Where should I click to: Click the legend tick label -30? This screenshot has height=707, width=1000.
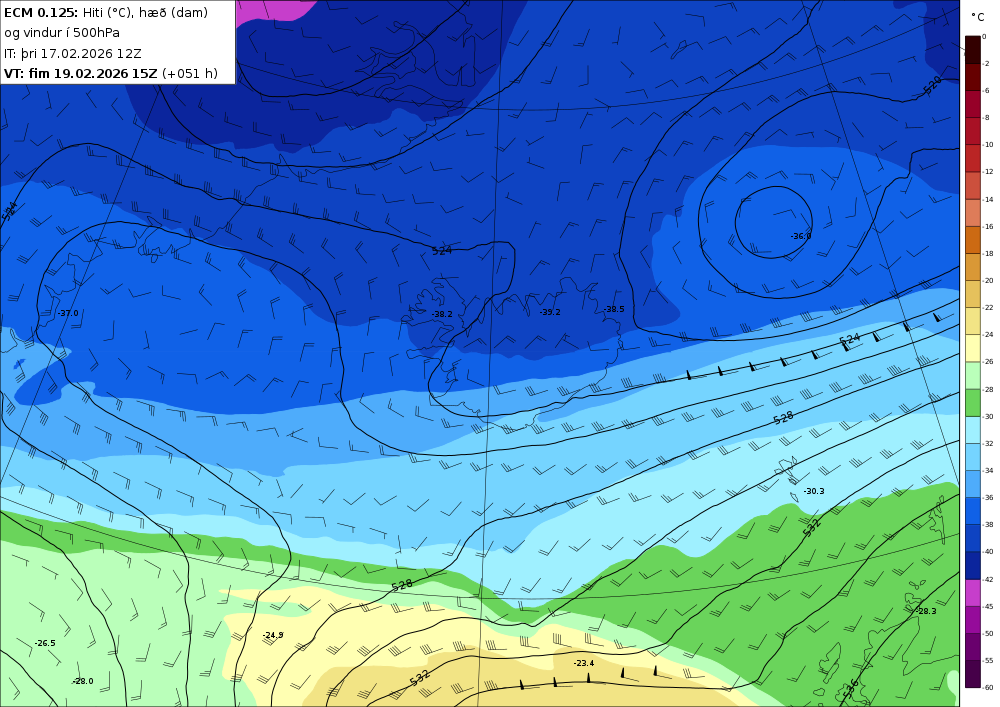tap(987, 416)
